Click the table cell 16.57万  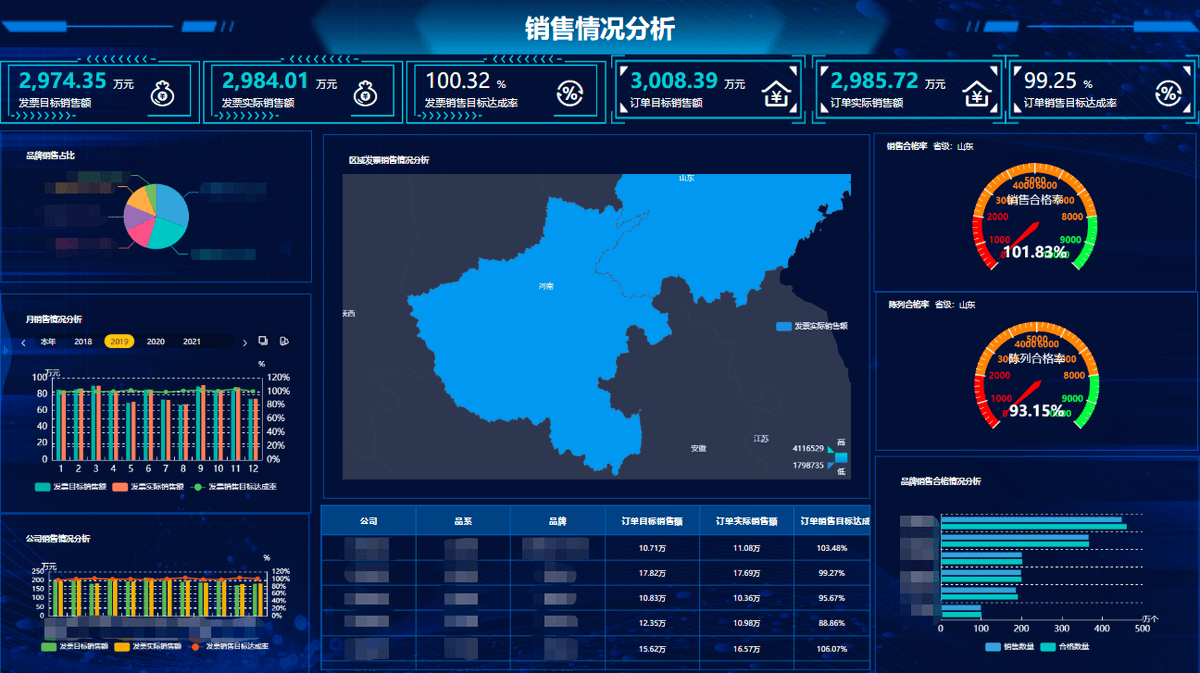746,648
